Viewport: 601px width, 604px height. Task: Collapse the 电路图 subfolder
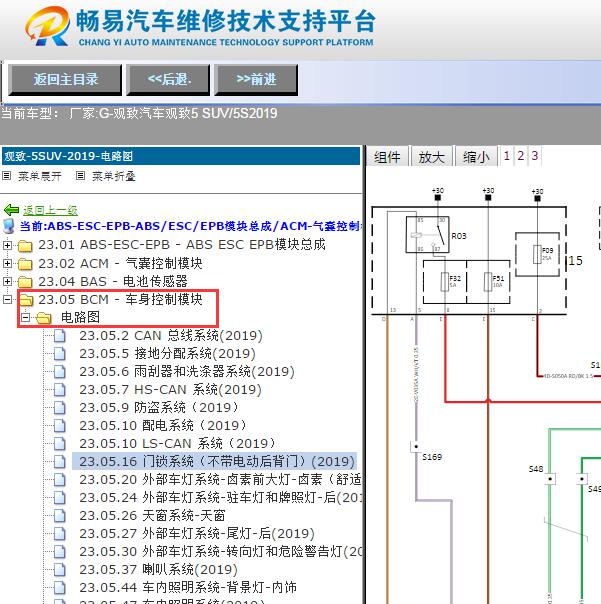[x=25, y=317]
